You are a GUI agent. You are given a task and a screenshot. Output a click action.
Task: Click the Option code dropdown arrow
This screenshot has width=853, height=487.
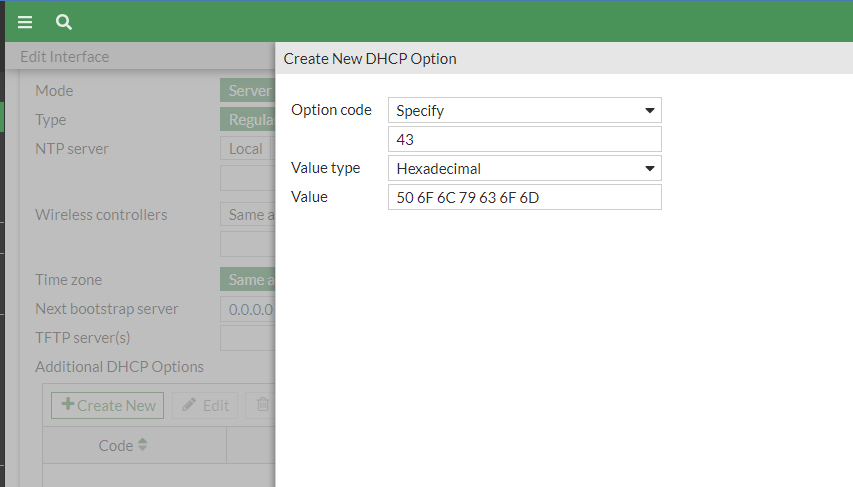(649, 110)
